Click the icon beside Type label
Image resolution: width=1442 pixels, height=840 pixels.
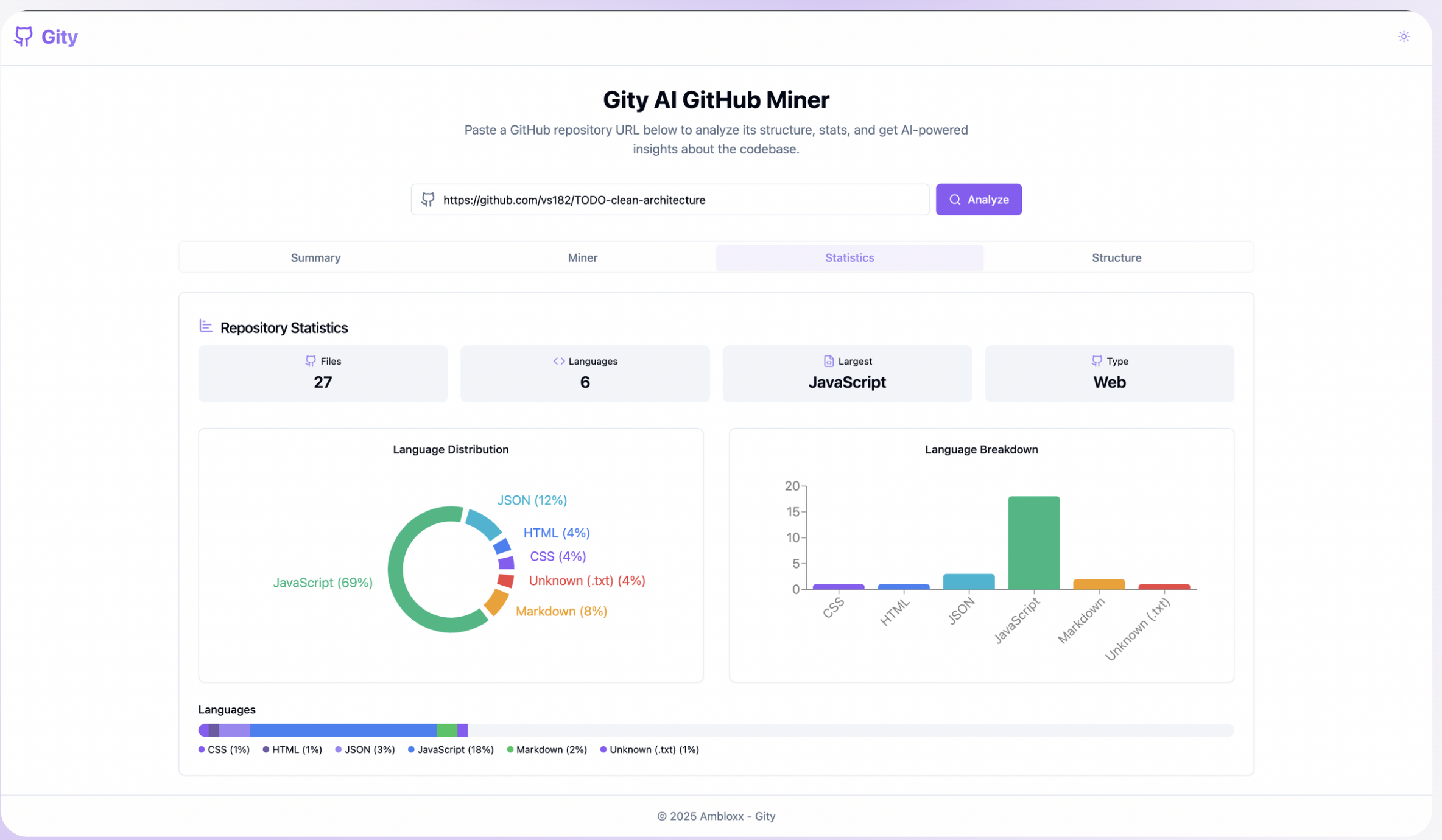(1097, 361)
